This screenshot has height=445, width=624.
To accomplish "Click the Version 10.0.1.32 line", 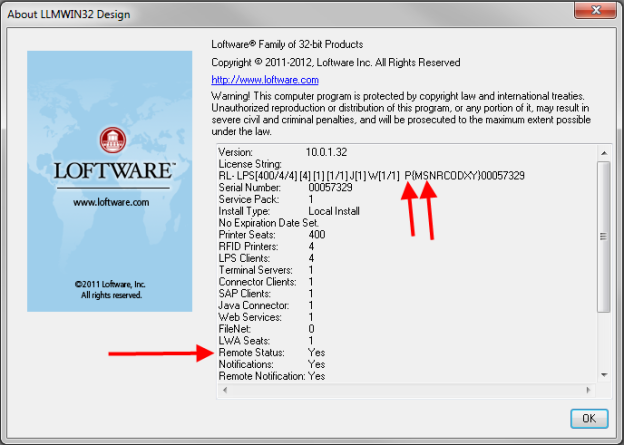I will point(283,152).
